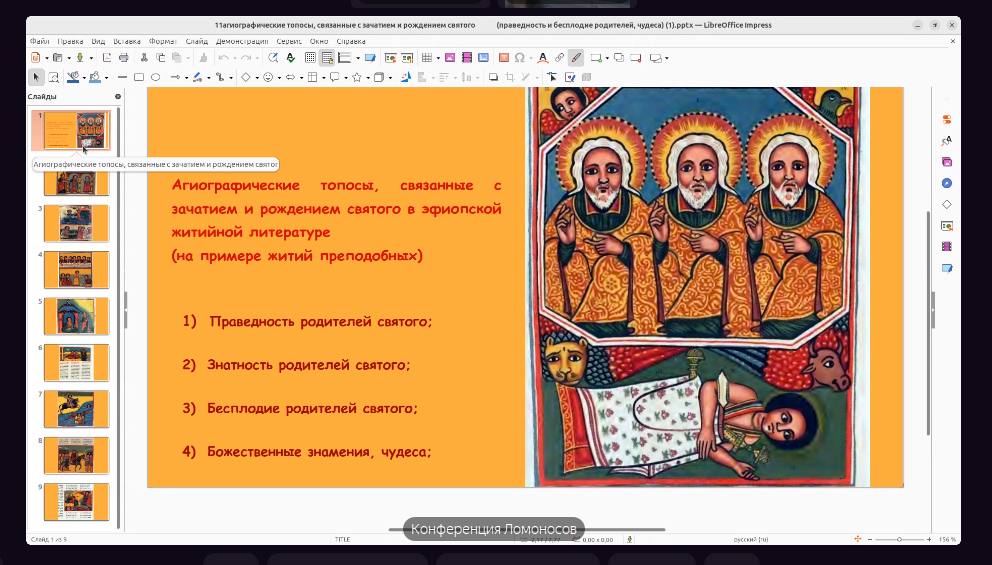Open sidebar Properties deck
Image resolution: width=992 pixels, height=565 pixels.
pos(946,120)
